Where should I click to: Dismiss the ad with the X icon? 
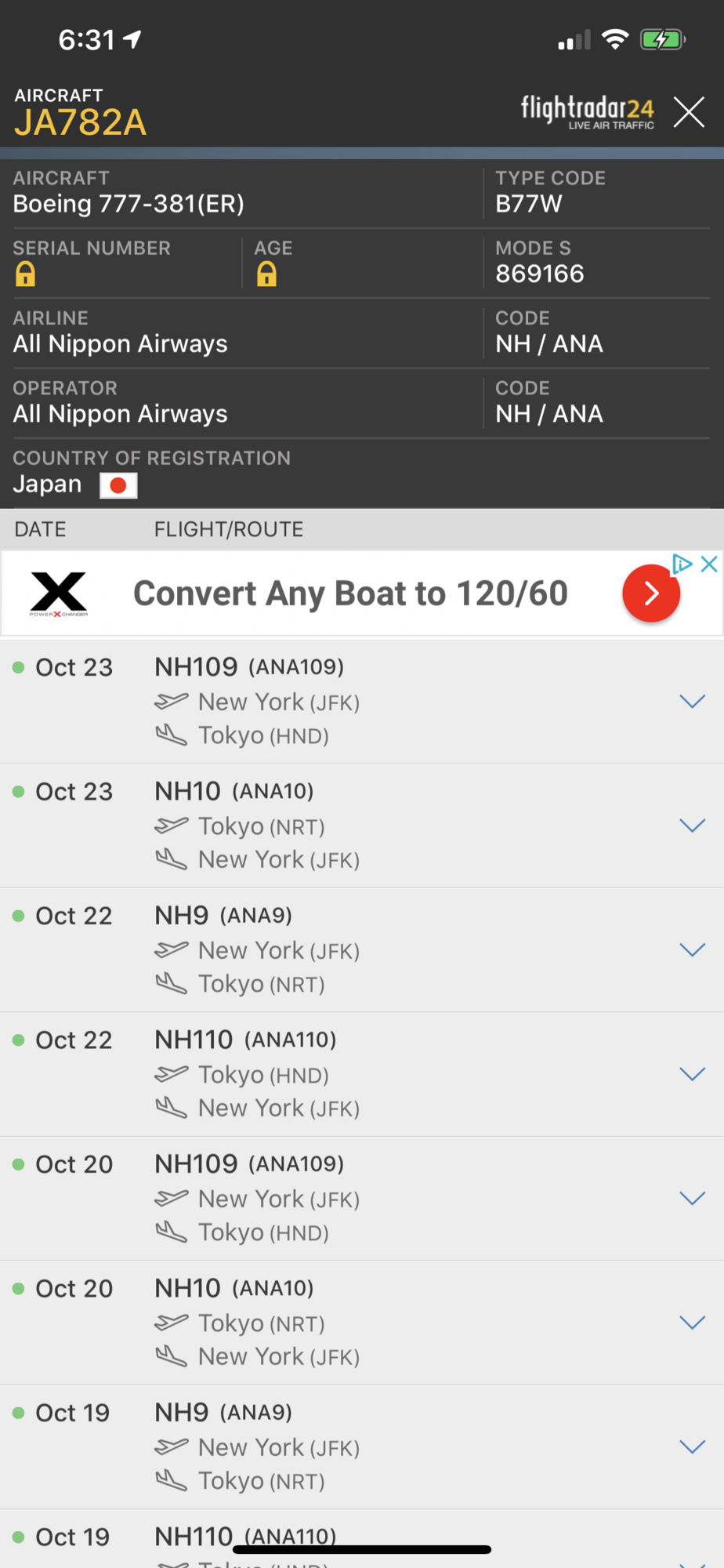click(x=709, y=564)
